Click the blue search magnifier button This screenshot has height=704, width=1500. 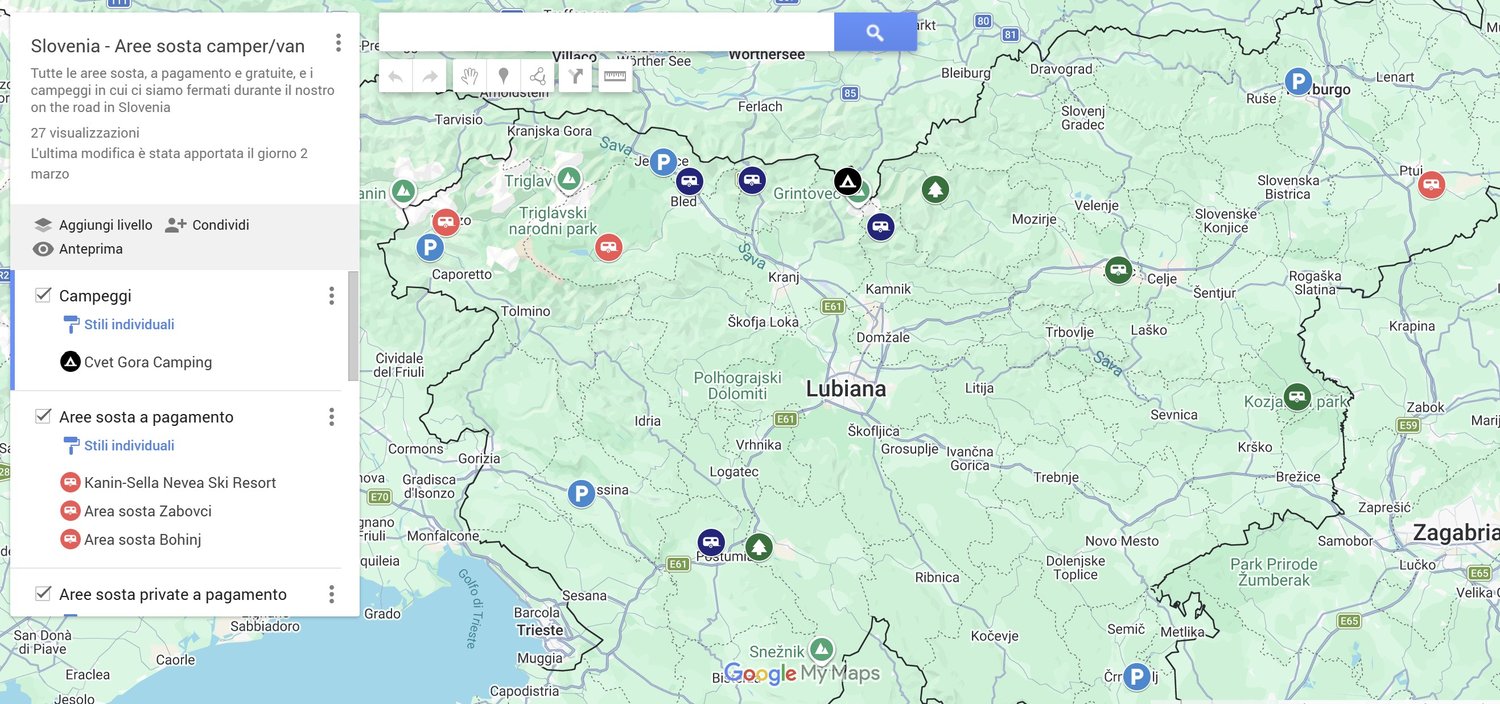click(875, 32)
